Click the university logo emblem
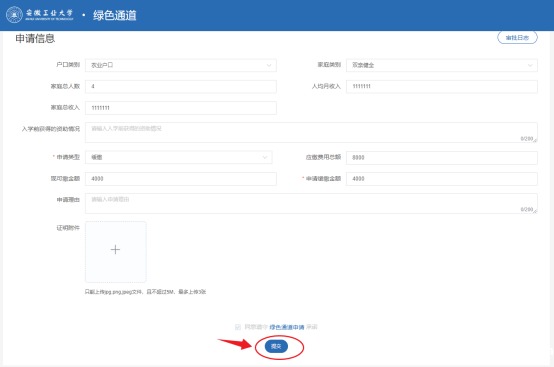Image resolution: width=554 pixels, height=367 pixels. coord(14,15)
